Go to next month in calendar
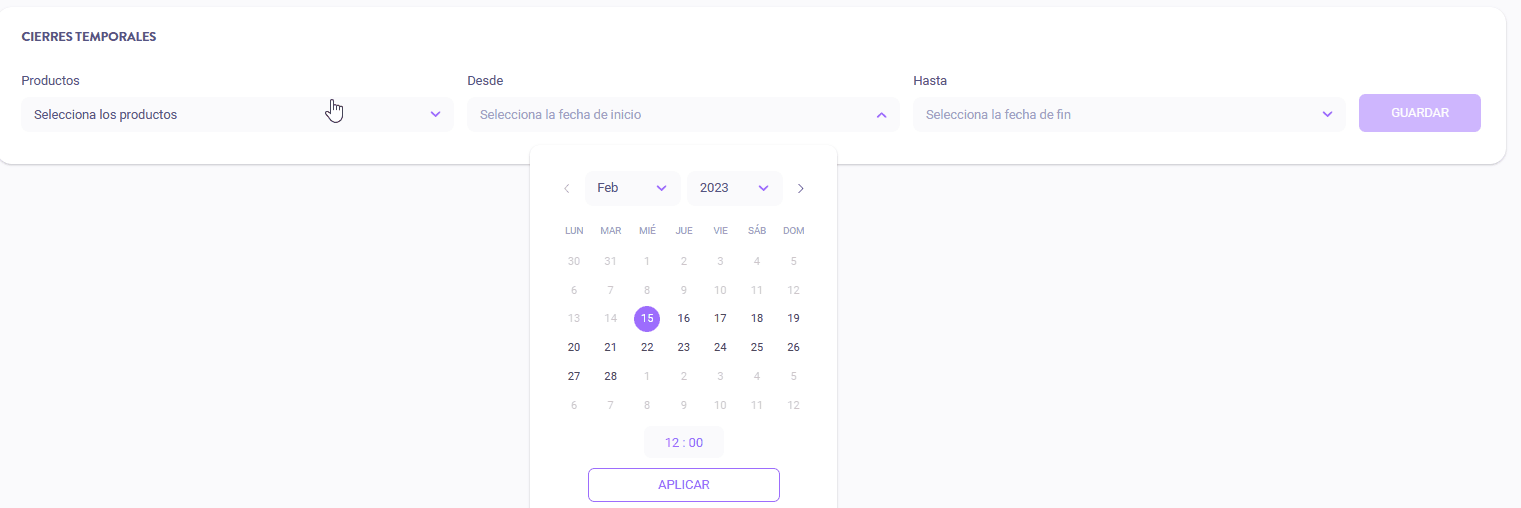 [800, 188]
